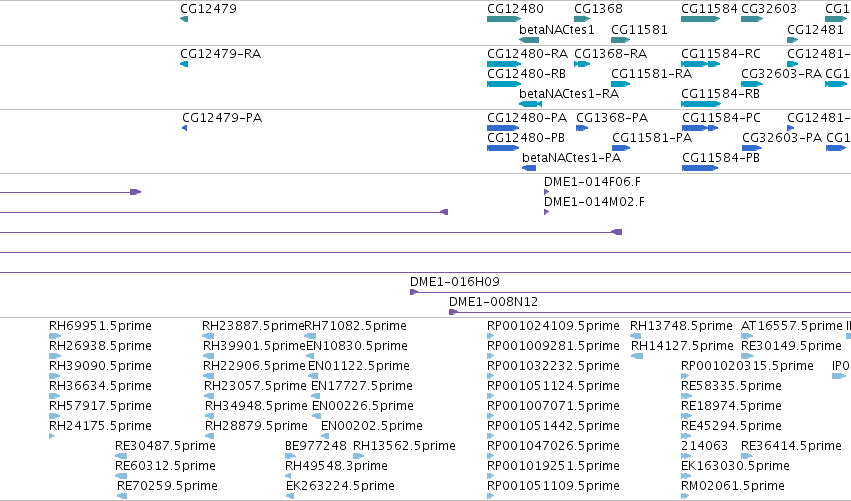Image resolution: width=851 pixels, height=501 pixels.
Task: Choose the RP001051109.5prime EST
Action: [x=491, y=496]
